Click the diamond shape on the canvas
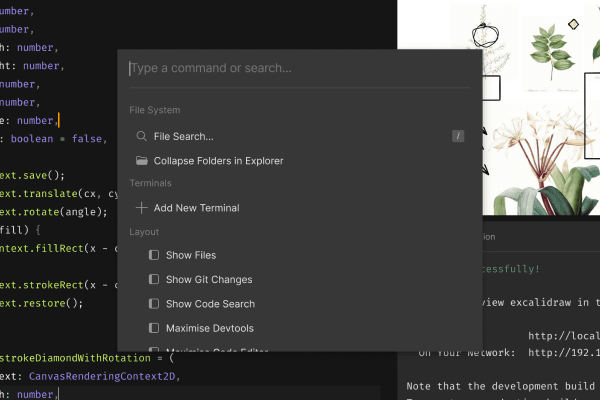The image size is (600, 400). pos(573,23)
